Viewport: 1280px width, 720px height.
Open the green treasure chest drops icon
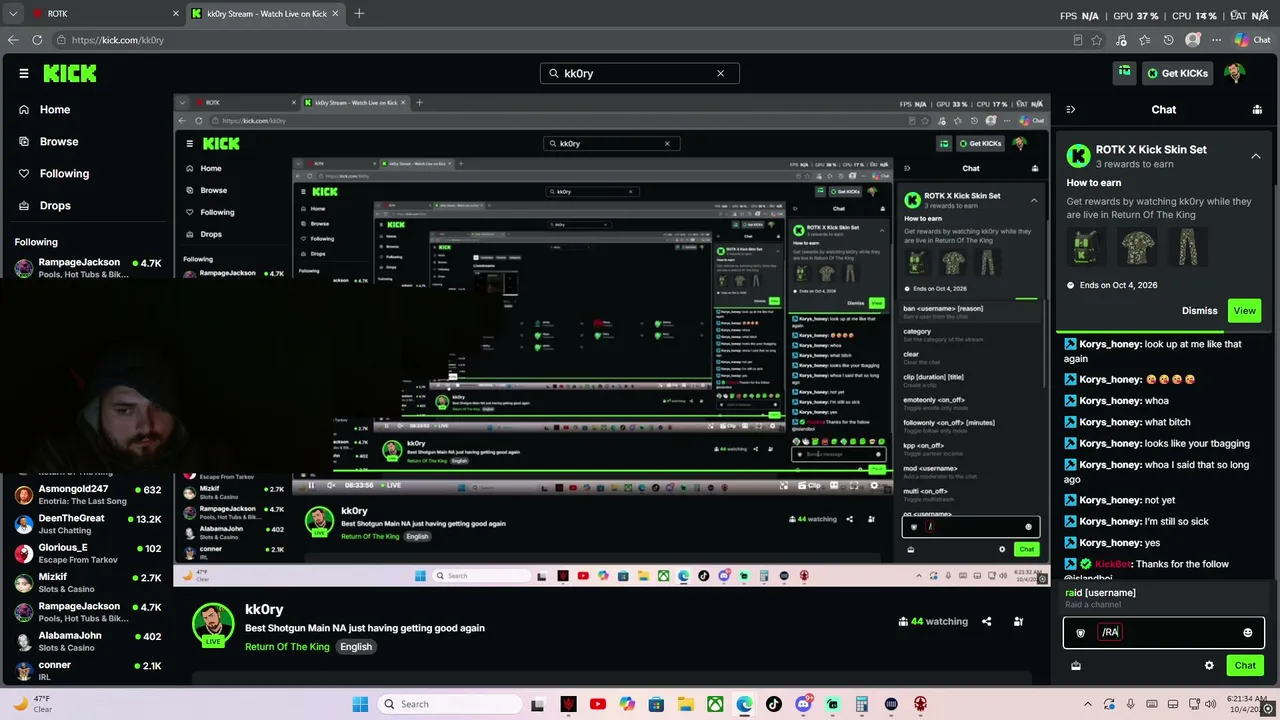coord(1125,72)
